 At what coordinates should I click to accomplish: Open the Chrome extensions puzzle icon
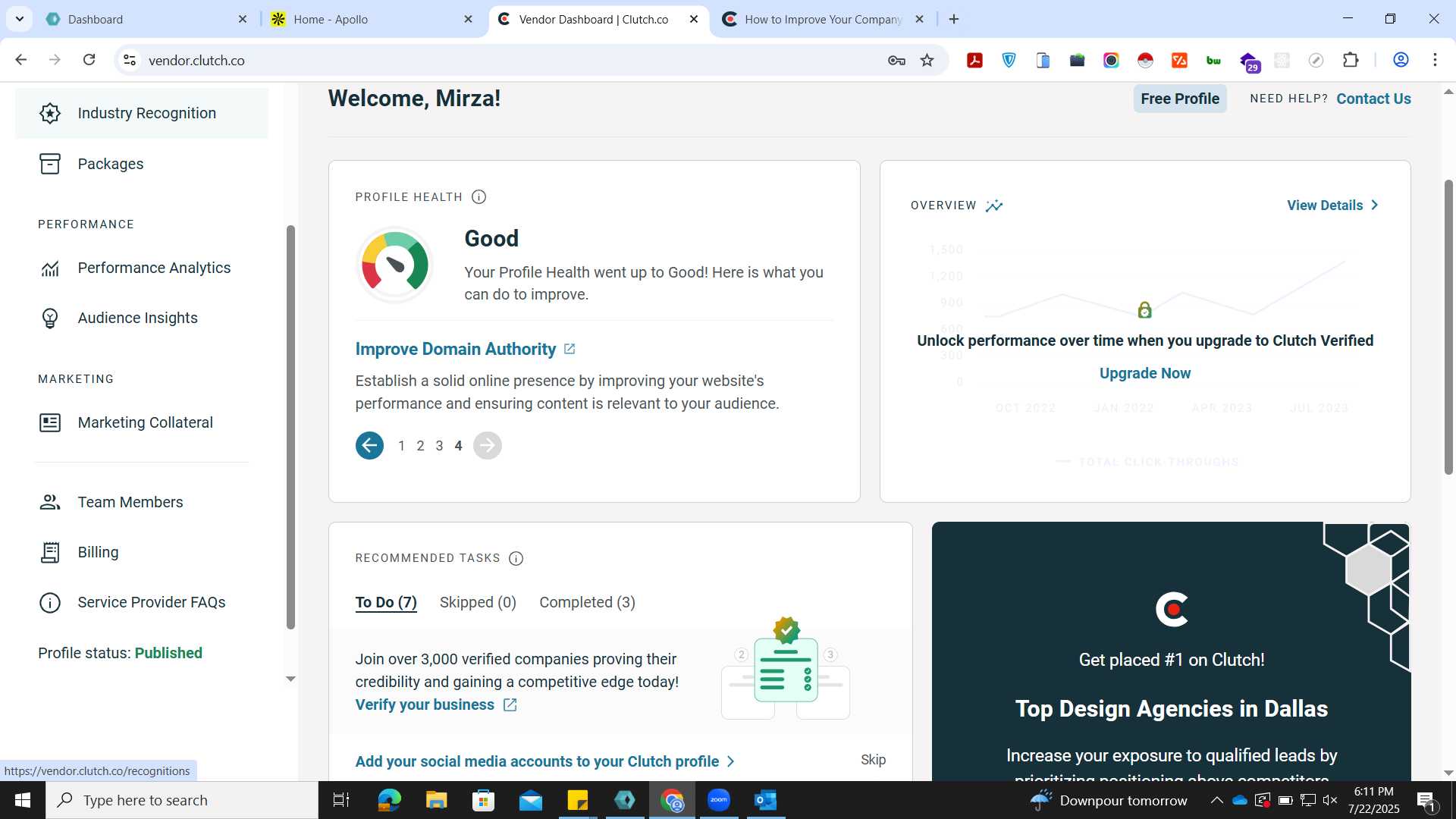tap(1351, 60)
